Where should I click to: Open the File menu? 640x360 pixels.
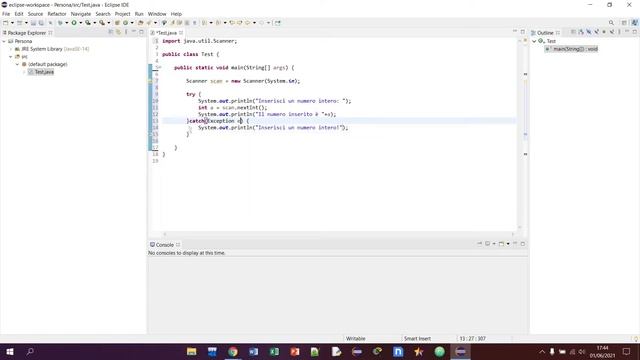coord(6,14)
